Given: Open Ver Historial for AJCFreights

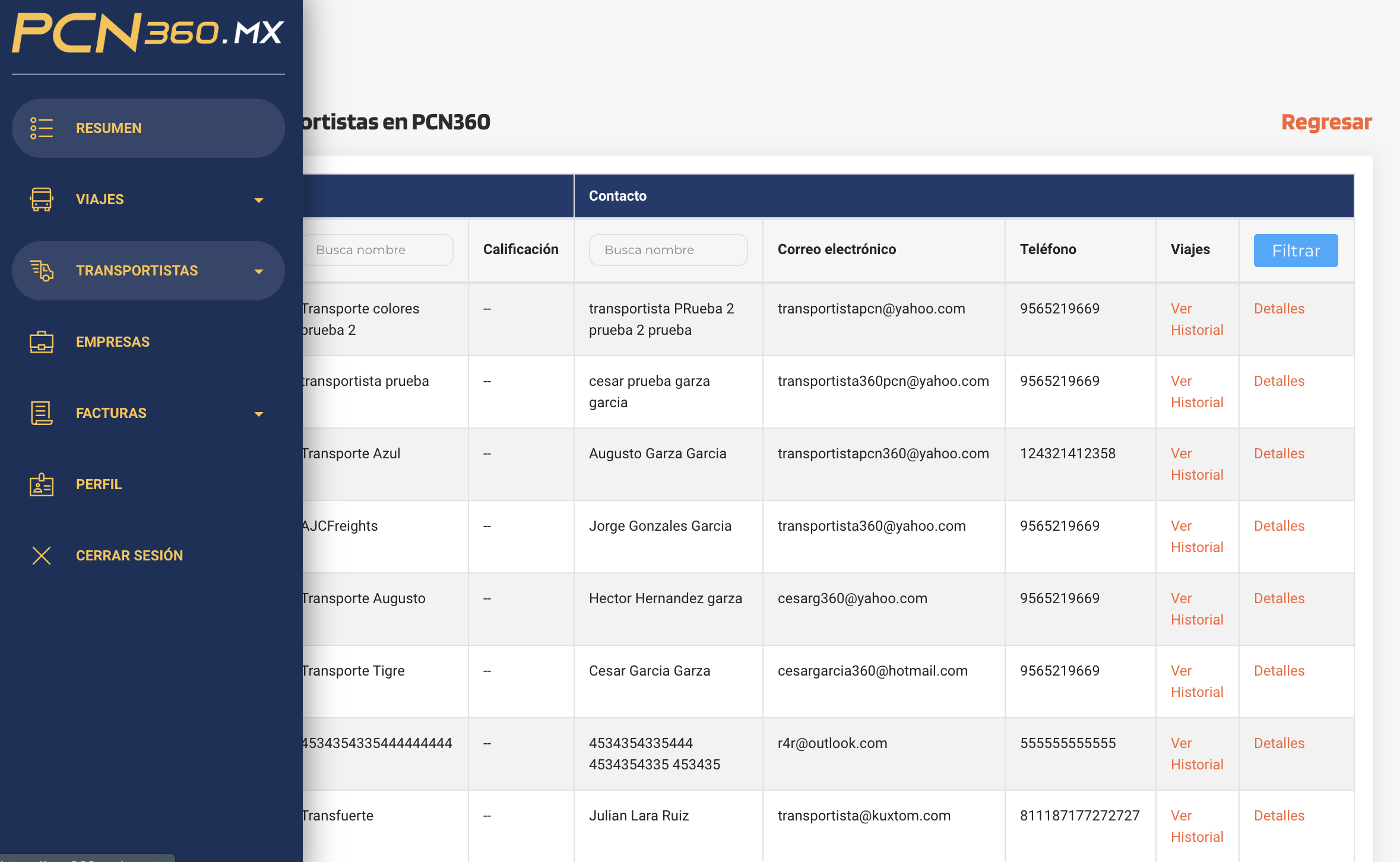Looking at the screenshot, I should tap(1197, 537).
